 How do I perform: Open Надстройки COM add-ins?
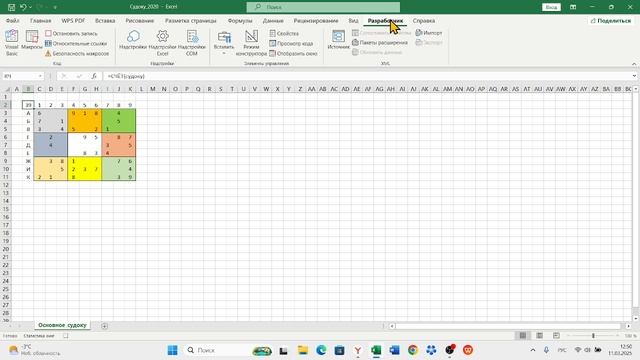click(x=191, y=42)
